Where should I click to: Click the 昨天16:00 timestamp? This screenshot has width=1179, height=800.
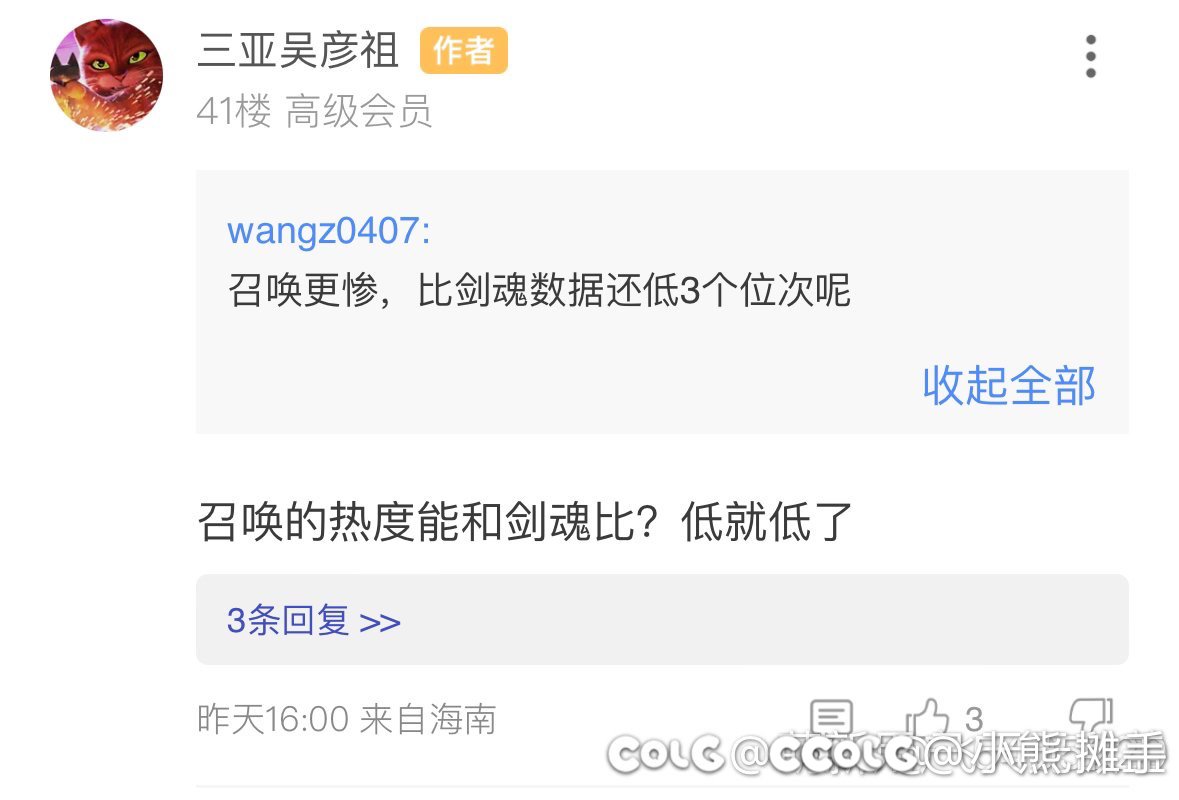coord(273,719)
